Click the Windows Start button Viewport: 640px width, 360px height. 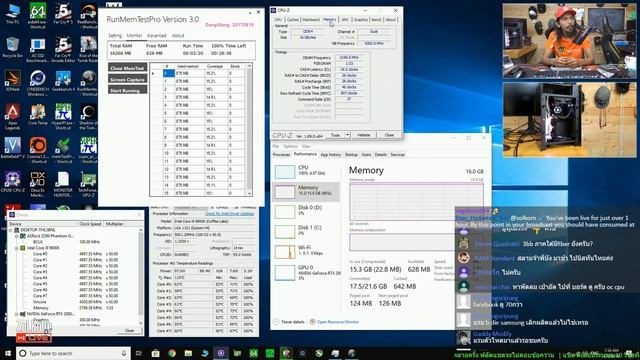pos(8,353)
